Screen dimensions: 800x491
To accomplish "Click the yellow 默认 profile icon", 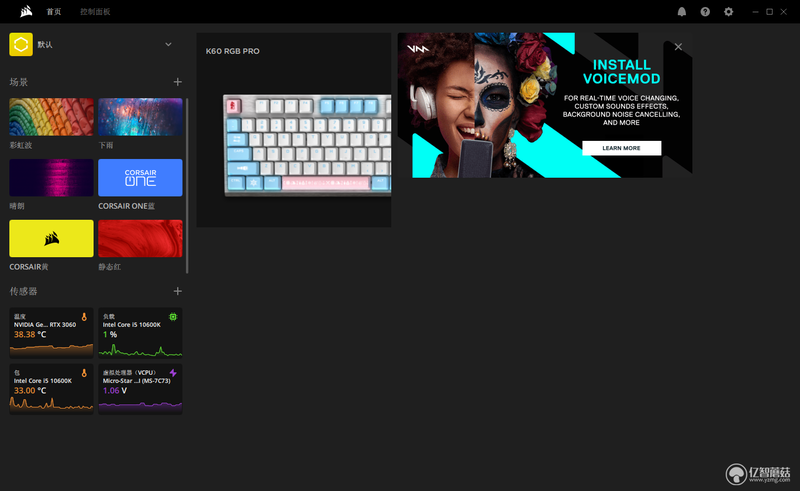I will 21,44.
